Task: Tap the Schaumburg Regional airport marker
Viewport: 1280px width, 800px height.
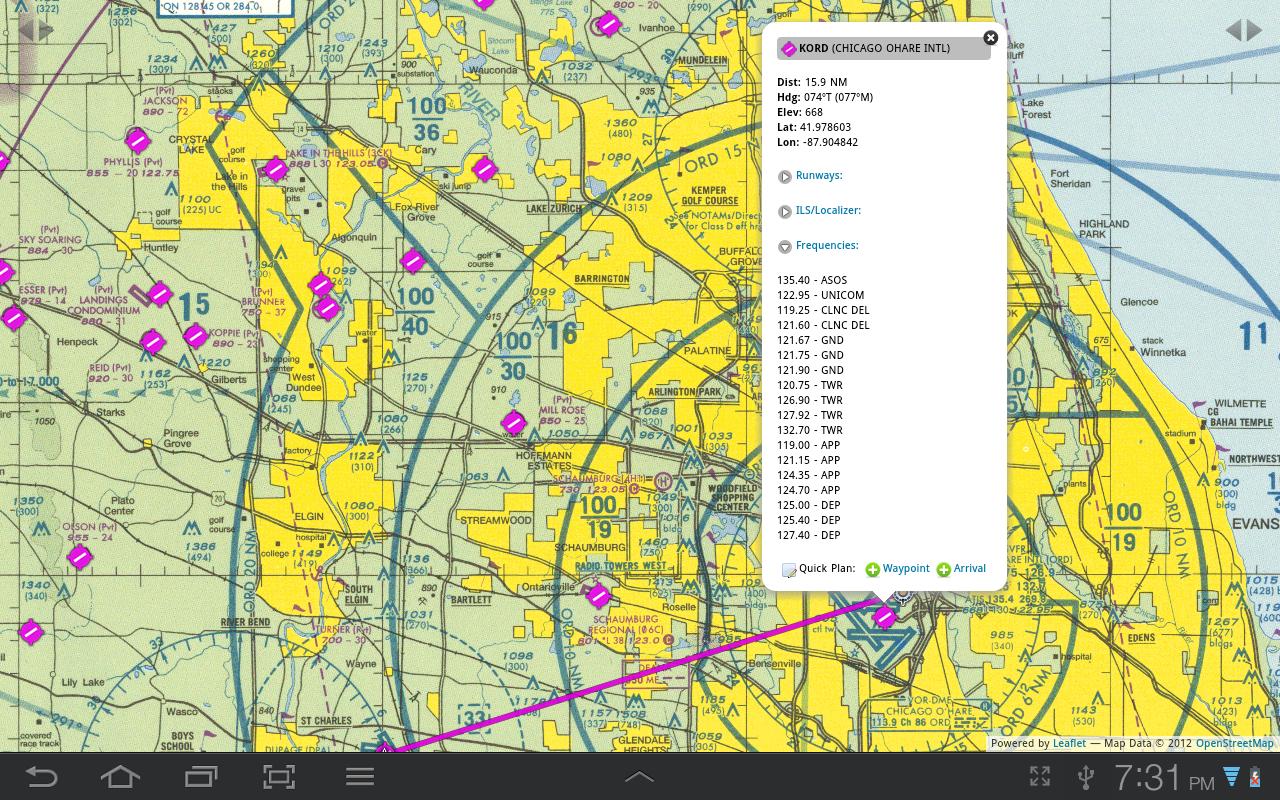Action: [x=598, y=597]
